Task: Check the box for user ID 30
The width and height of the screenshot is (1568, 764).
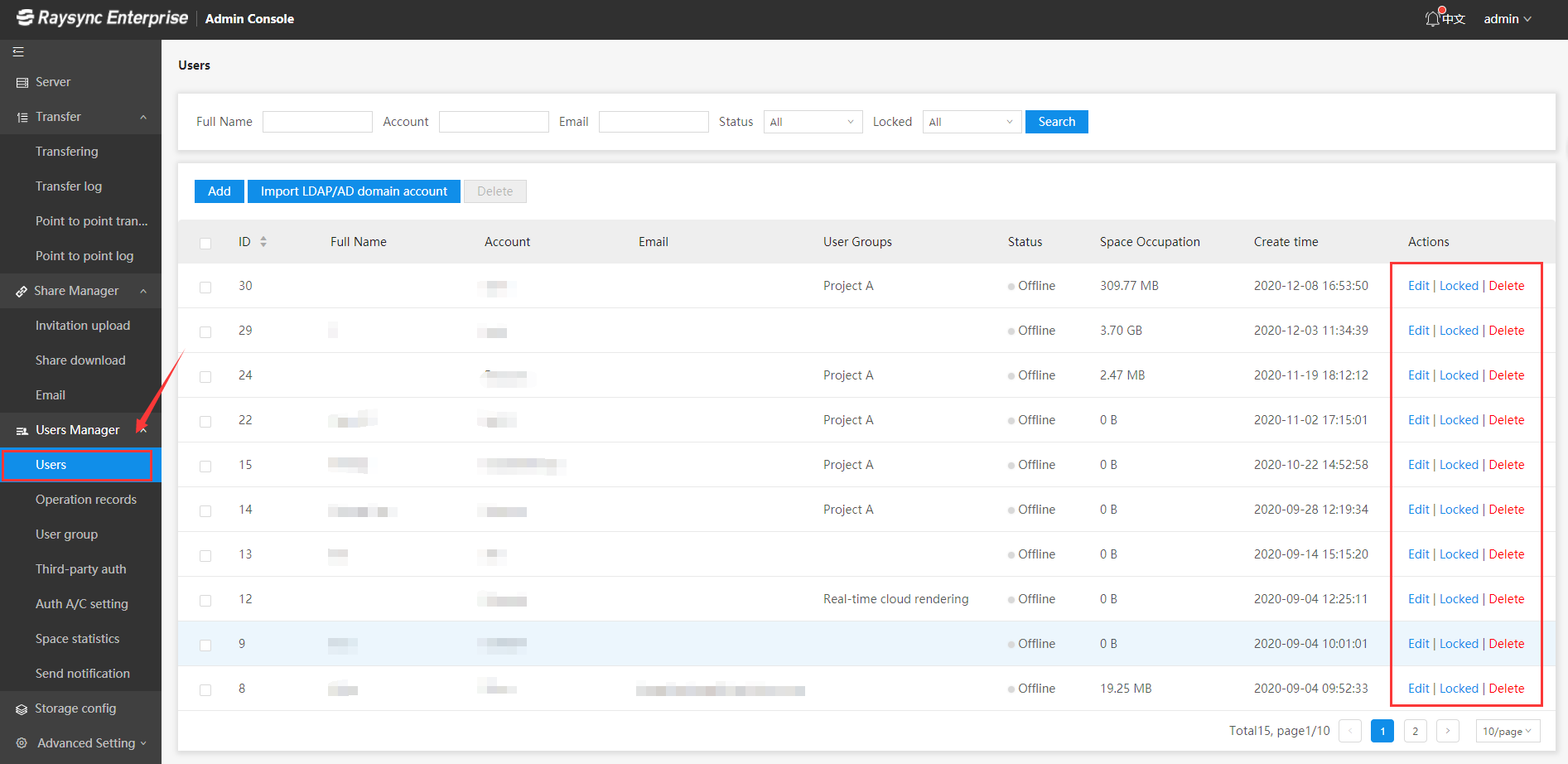Action: (205, 288)
